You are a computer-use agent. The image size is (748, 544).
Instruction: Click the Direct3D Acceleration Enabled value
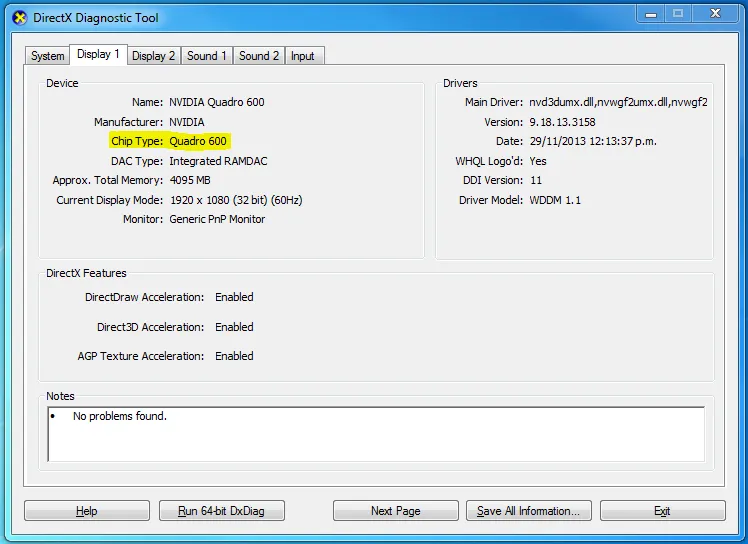[x=234, y=327]
